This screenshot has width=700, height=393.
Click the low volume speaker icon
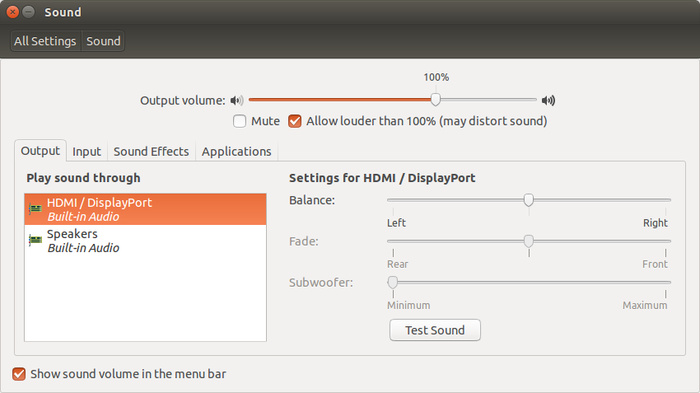pos(237,100)
